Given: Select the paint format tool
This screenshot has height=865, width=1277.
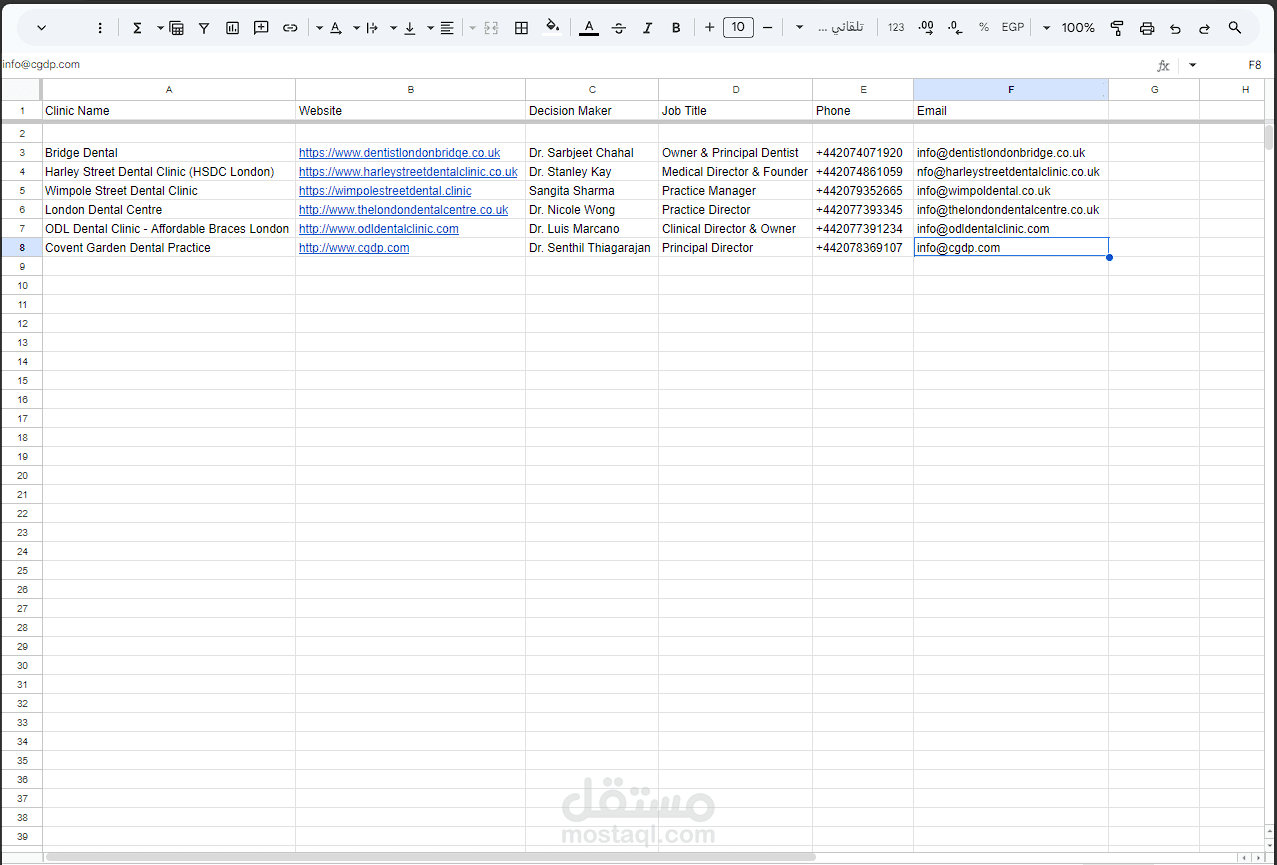Looking at the screenshot, I should (1117, 28).
